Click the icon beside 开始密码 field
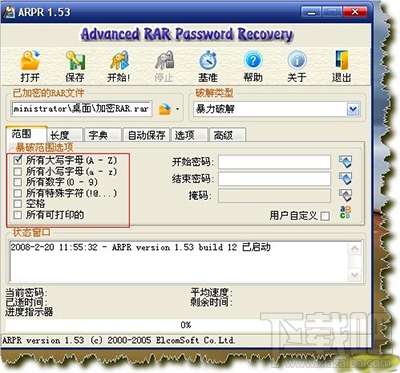This screenshot has width=400, height=373. tap(345, 162)
